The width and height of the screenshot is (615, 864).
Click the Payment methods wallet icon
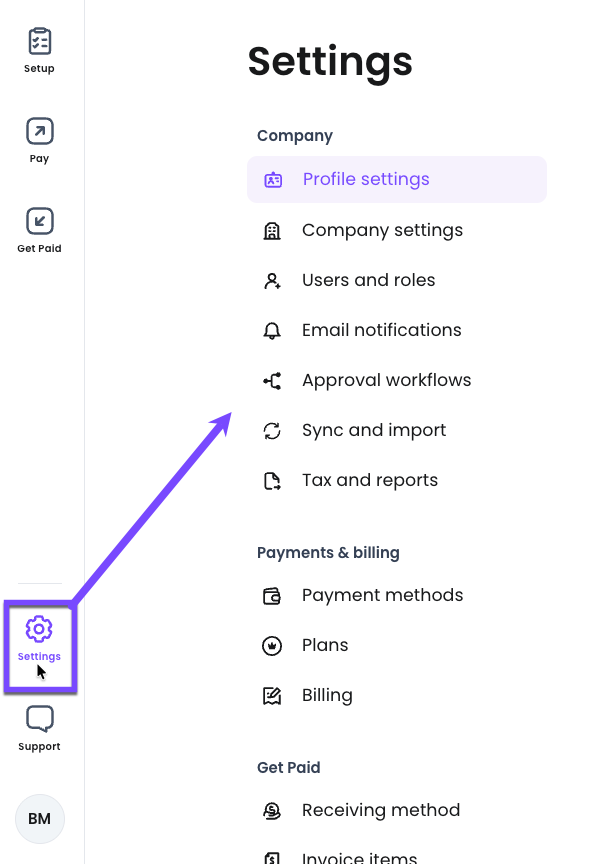[272, 596]
